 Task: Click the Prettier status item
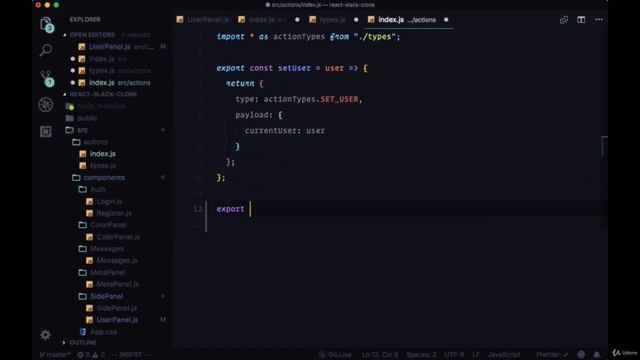tap(552, 355)
